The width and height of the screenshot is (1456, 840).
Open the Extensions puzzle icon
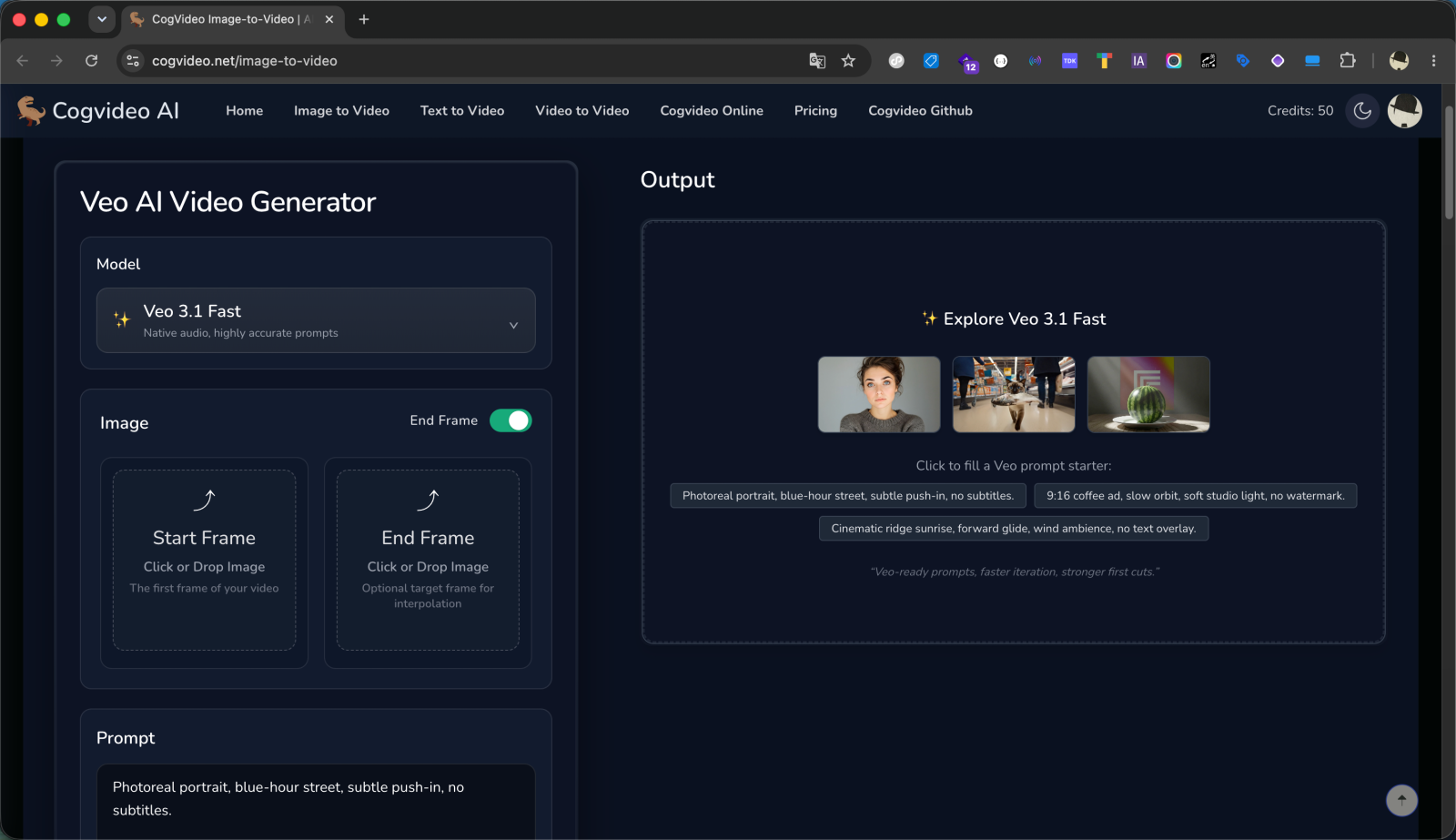(1348, 60)
